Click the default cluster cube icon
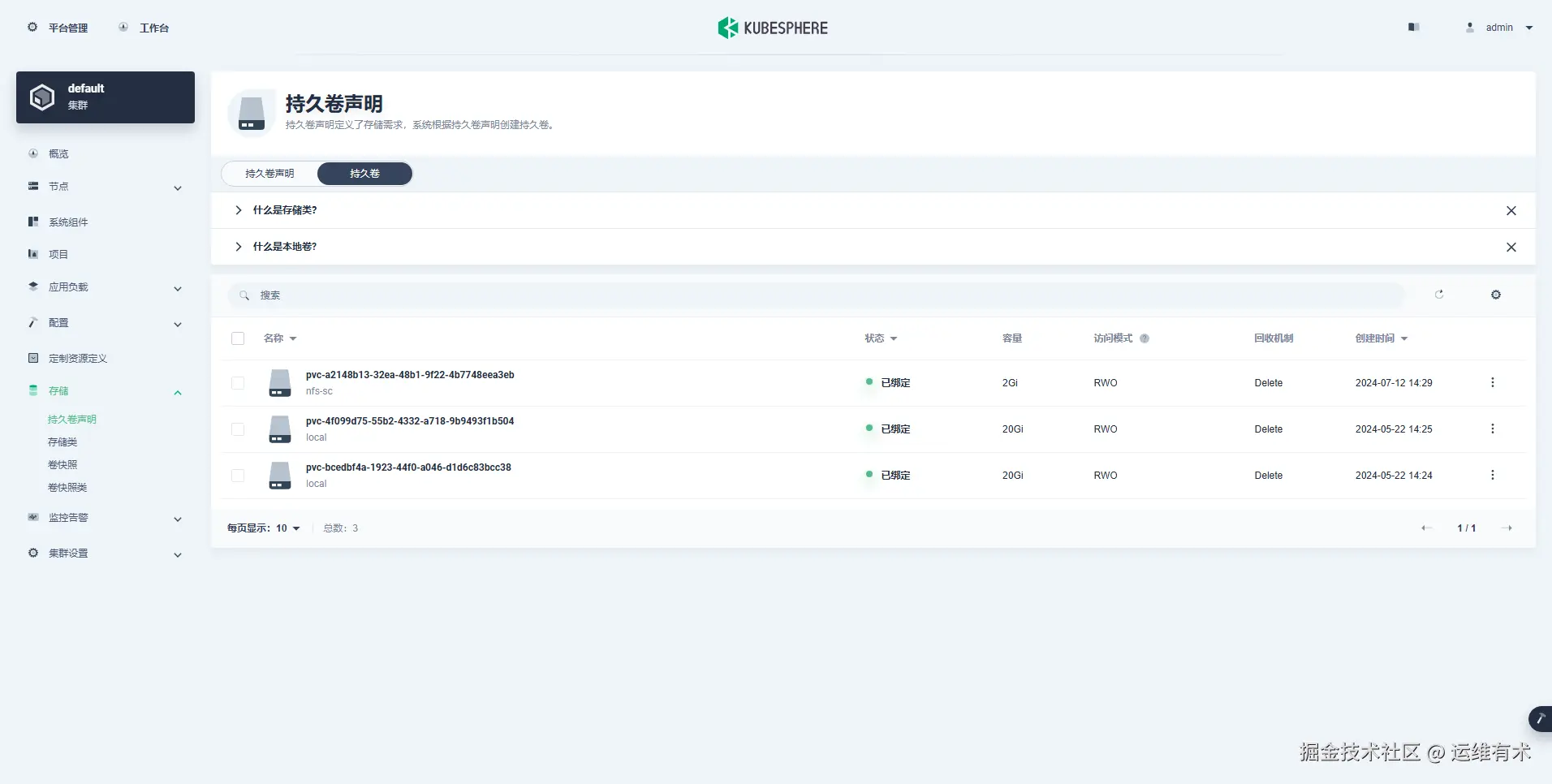Image resolution: width=1552 pixels, height=784 pixels. tap(42, 97)
